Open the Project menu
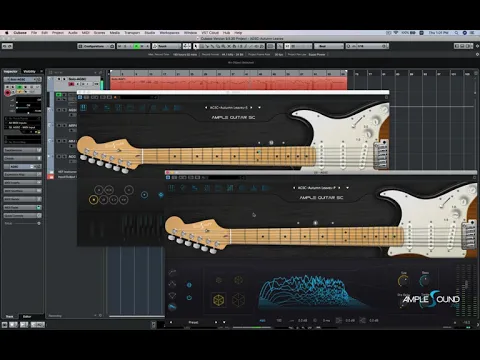The width and height of the screenshot is (480, 360). pos(58,33)
